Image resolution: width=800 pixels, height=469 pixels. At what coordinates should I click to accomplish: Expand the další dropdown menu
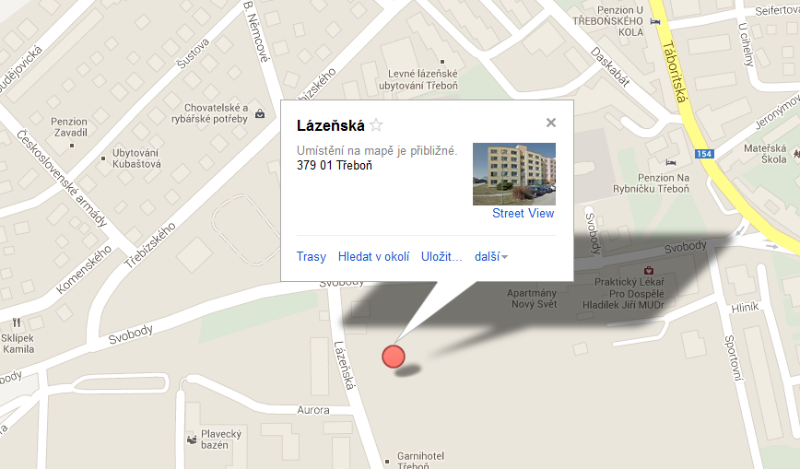click(491, 256)
